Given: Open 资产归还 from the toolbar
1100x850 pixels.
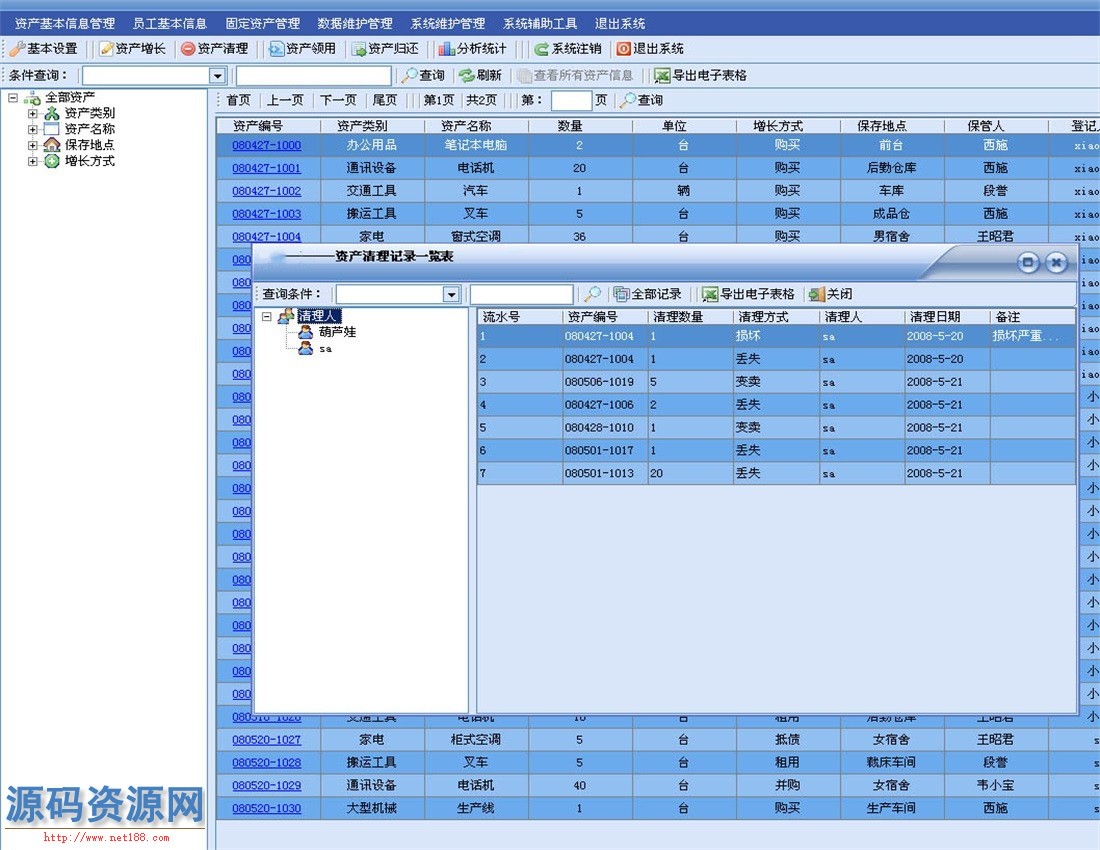Looking at the screenshot, I should (385, 48).
